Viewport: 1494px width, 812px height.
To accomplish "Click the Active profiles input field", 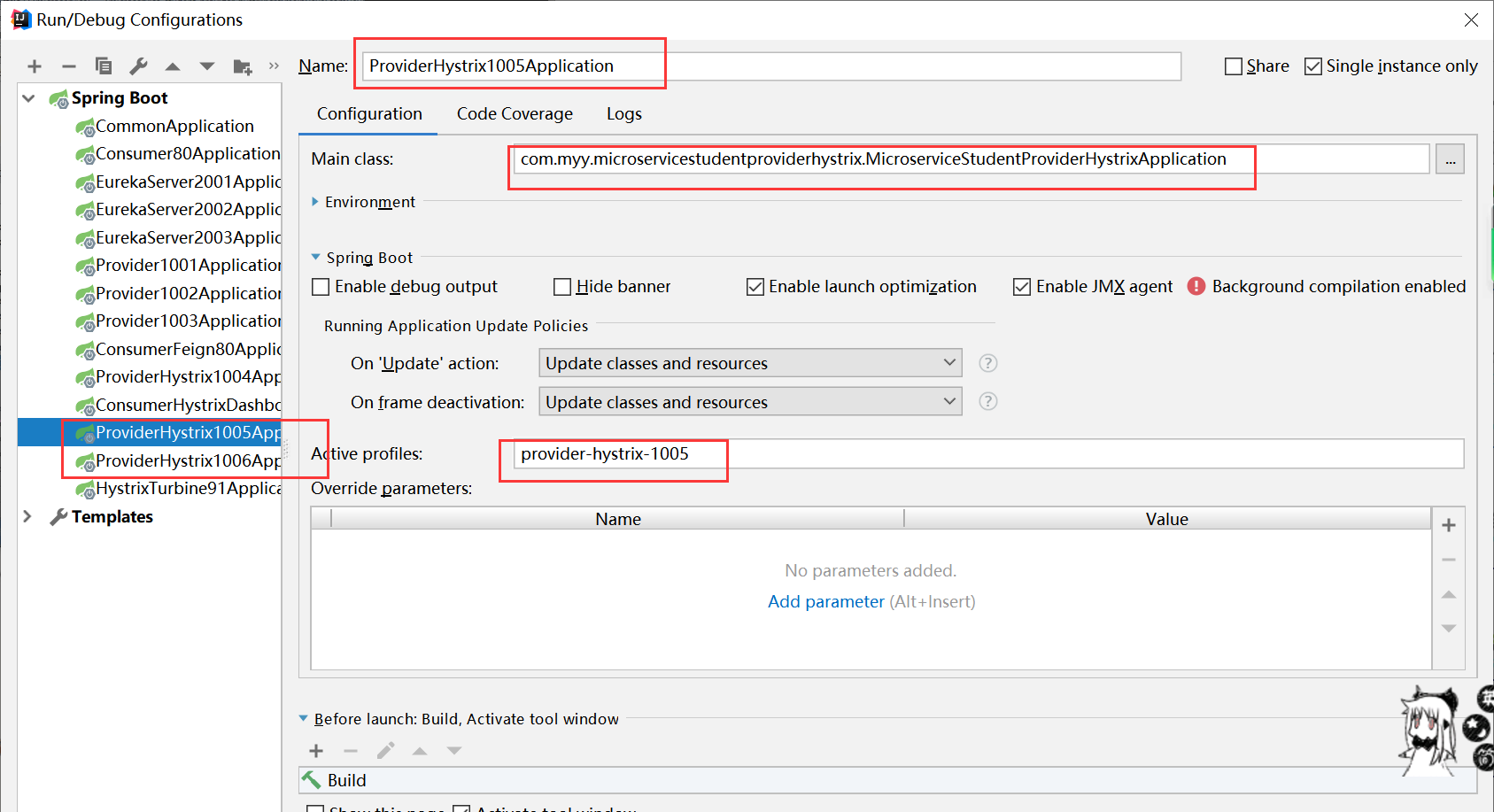I will tap(988, 453).
